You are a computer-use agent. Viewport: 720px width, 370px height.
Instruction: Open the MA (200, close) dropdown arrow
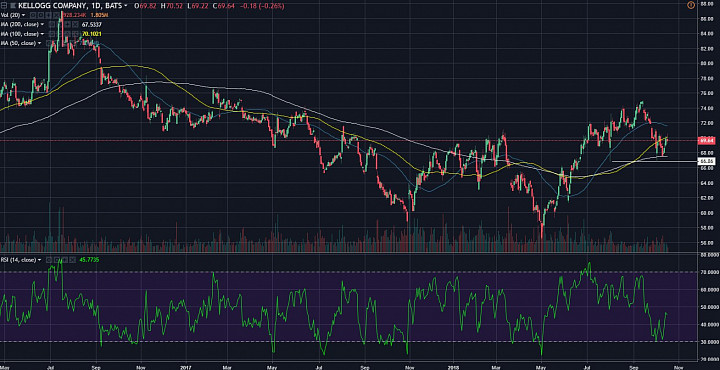click(x=42, y=24)
